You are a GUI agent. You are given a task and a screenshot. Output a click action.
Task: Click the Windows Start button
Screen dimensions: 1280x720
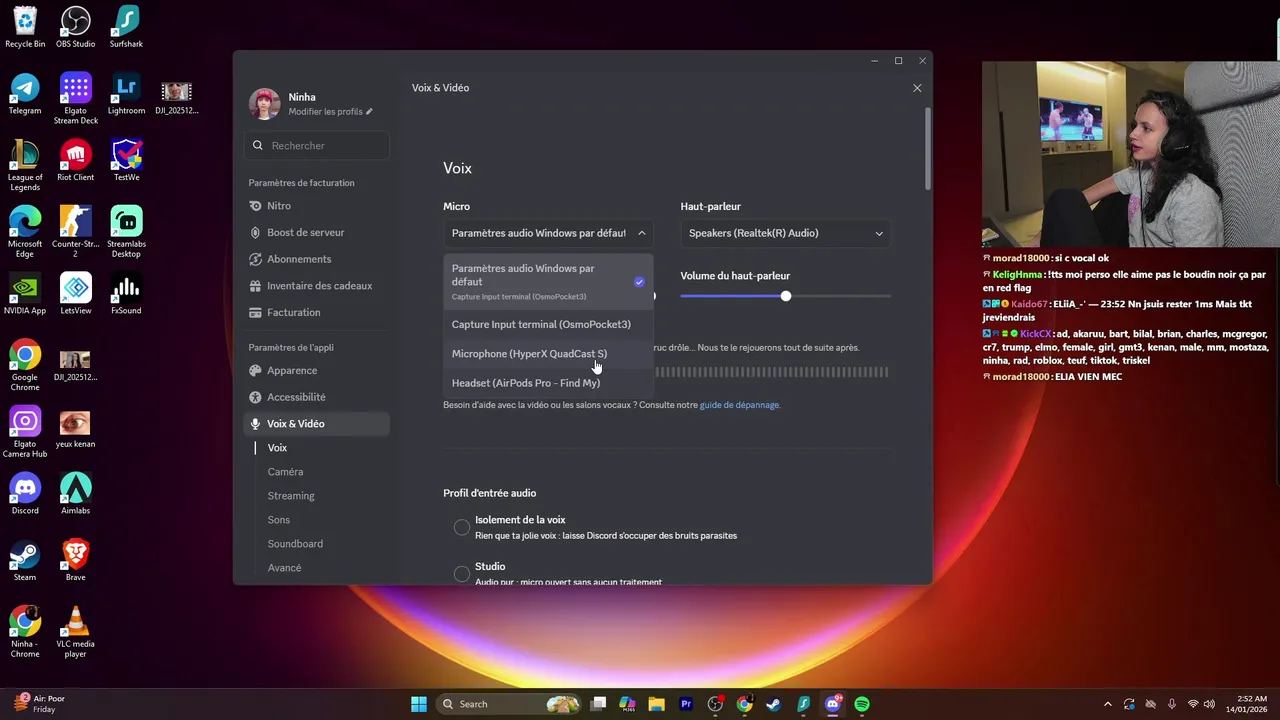[x=419, y=704]
